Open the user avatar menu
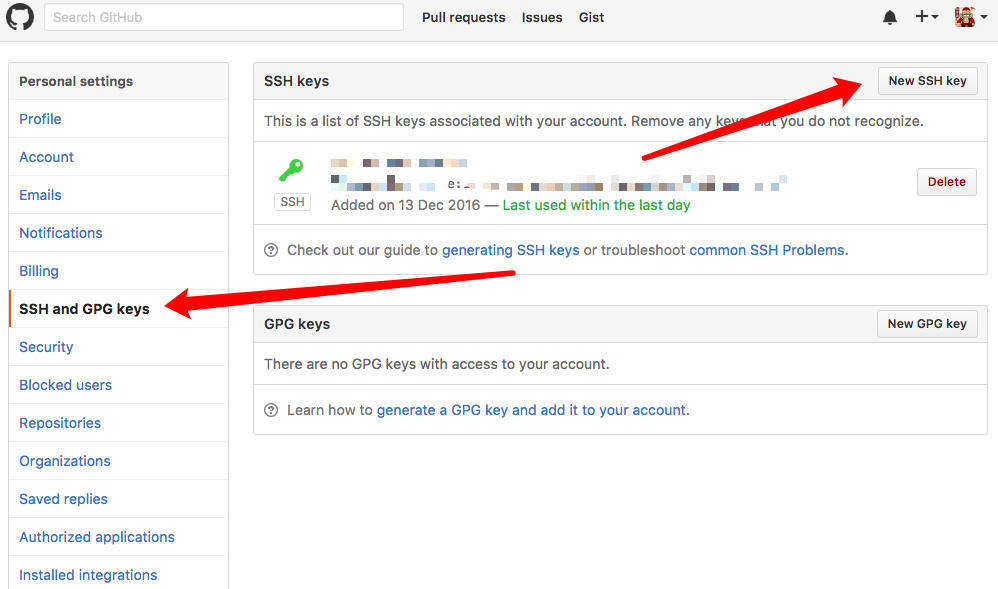Viewport: 998px width, 589px height. tap(971, 17)
